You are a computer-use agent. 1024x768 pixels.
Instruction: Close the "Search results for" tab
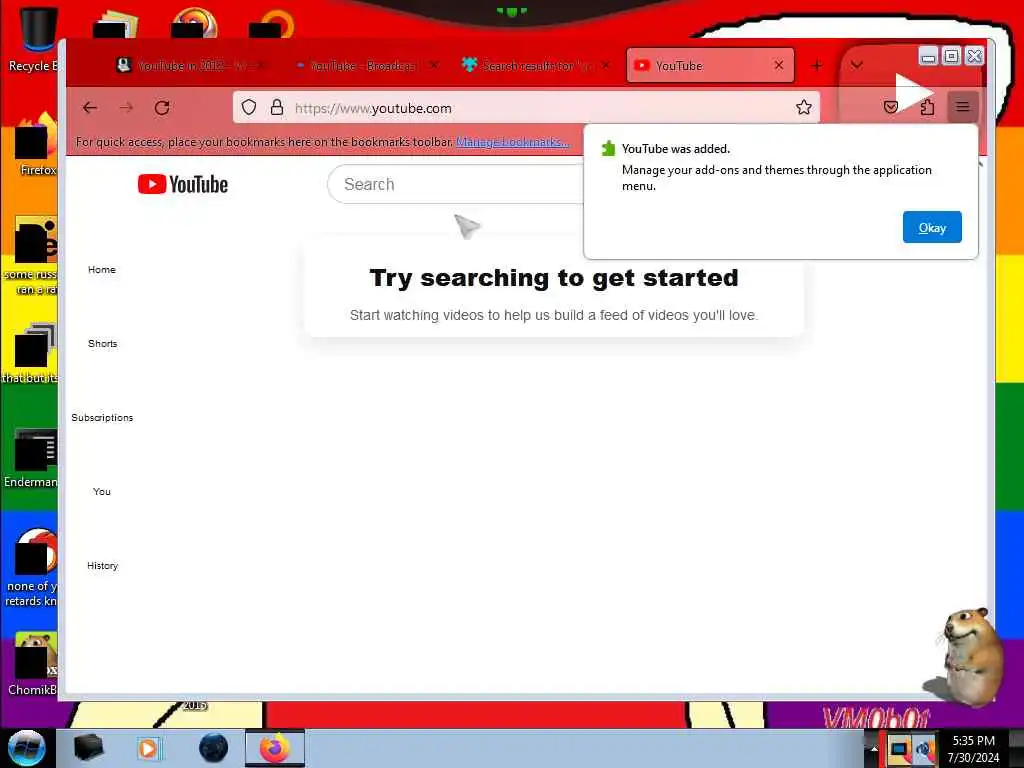[605, 65]
